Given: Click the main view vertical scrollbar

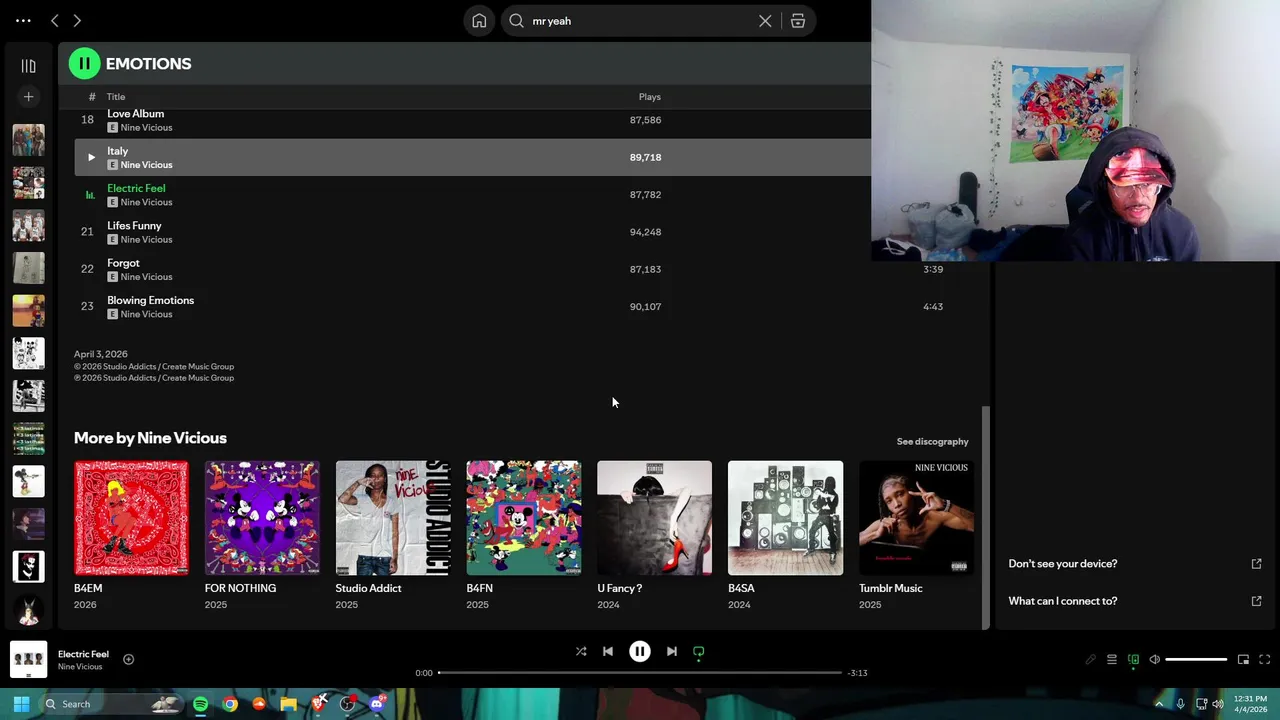Looking at the screenshot, I should 985,517.
